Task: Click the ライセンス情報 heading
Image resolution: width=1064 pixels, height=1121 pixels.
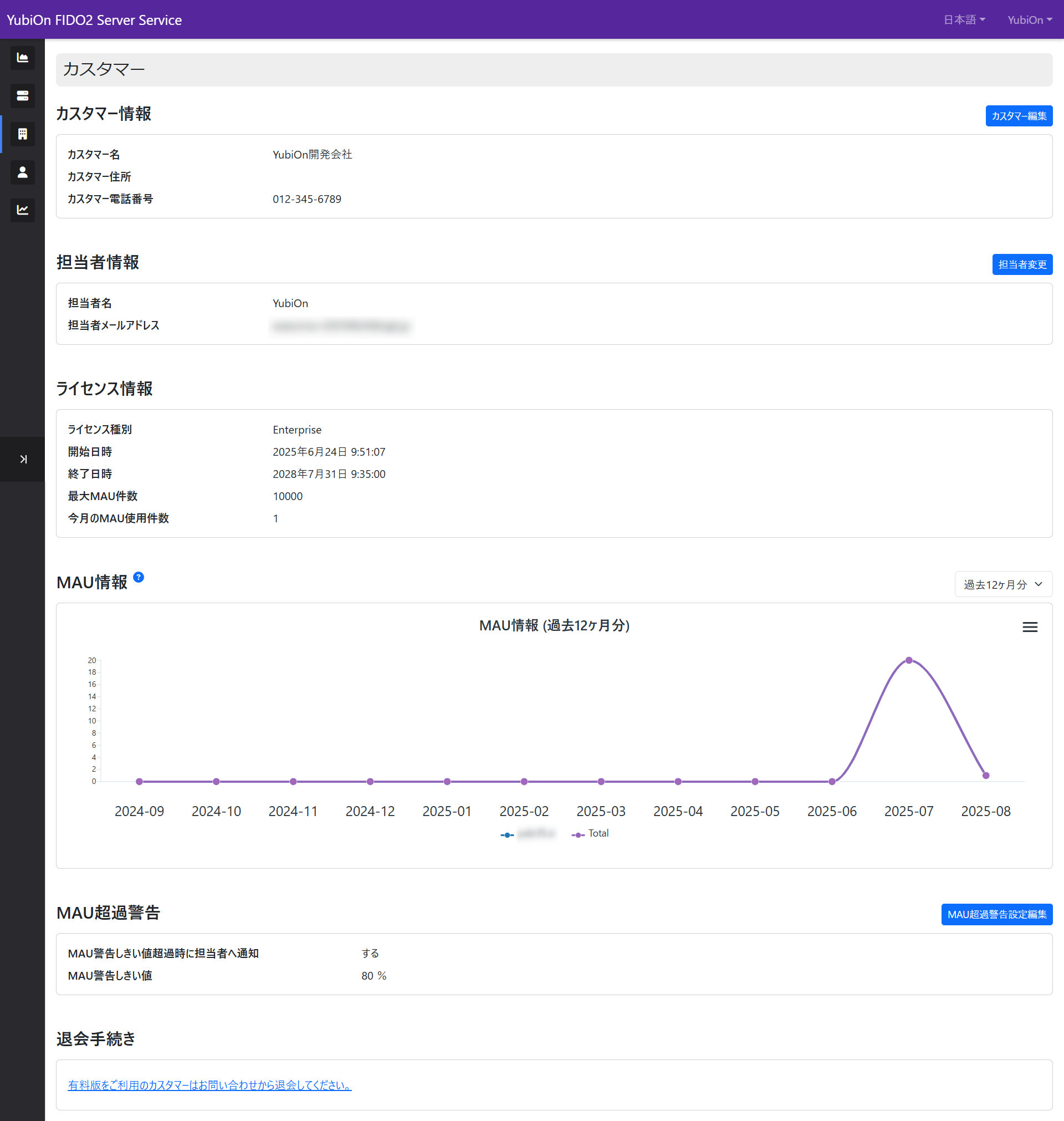Action: click(x=104, y=389)
